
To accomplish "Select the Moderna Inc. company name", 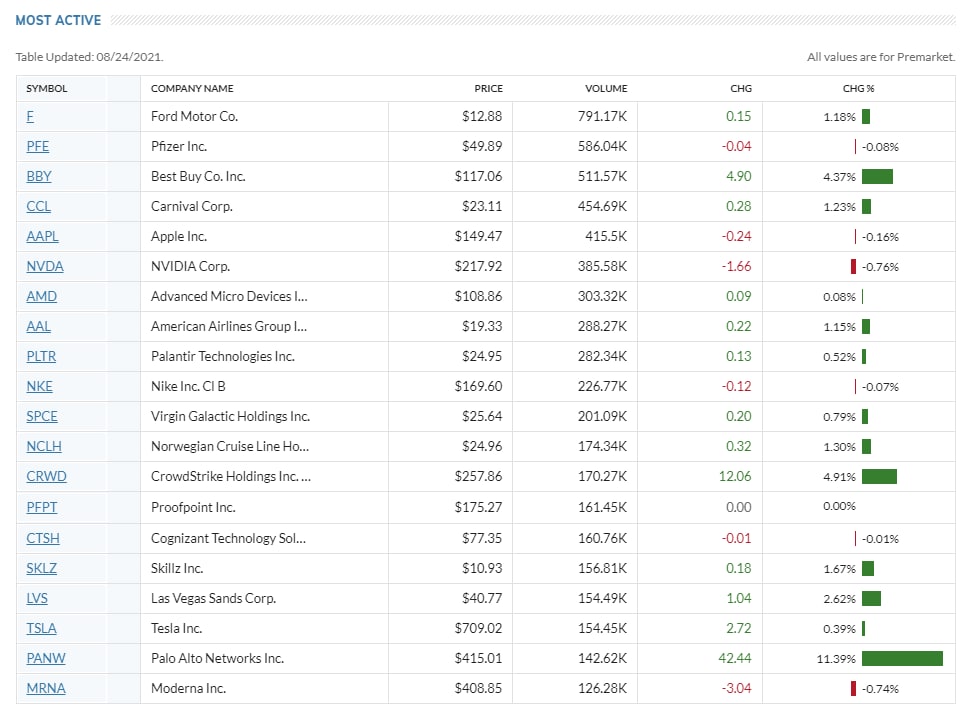I will (189, 689).
